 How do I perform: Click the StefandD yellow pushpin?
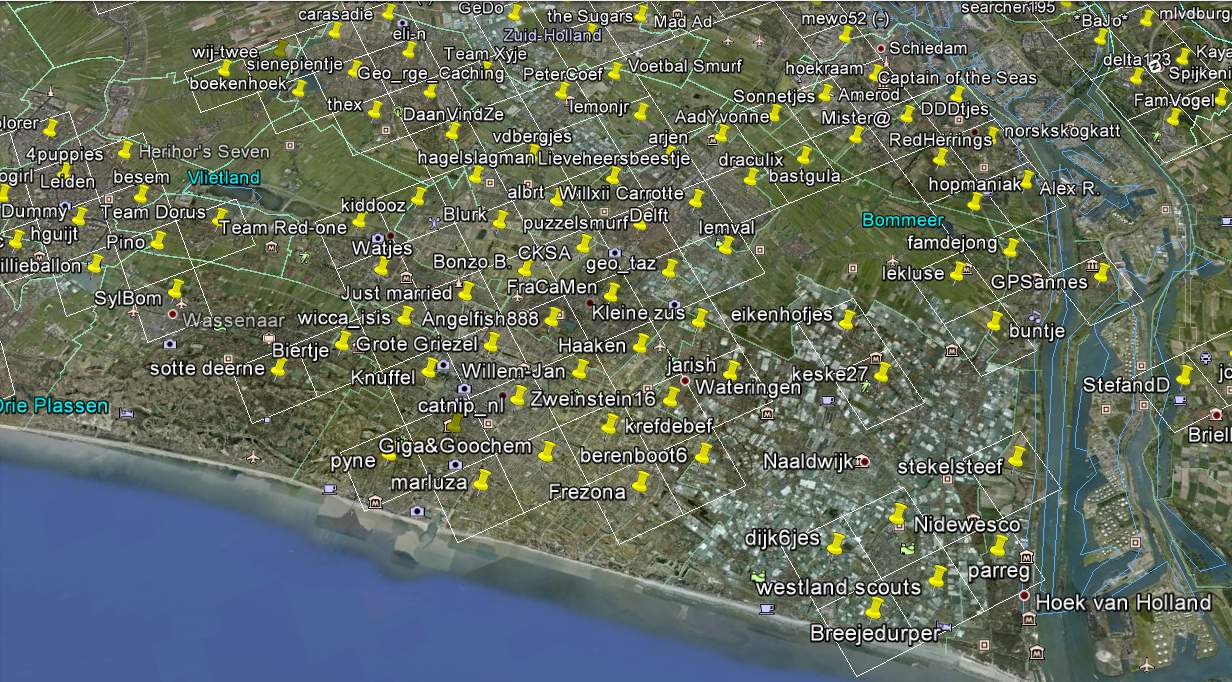1185,376
